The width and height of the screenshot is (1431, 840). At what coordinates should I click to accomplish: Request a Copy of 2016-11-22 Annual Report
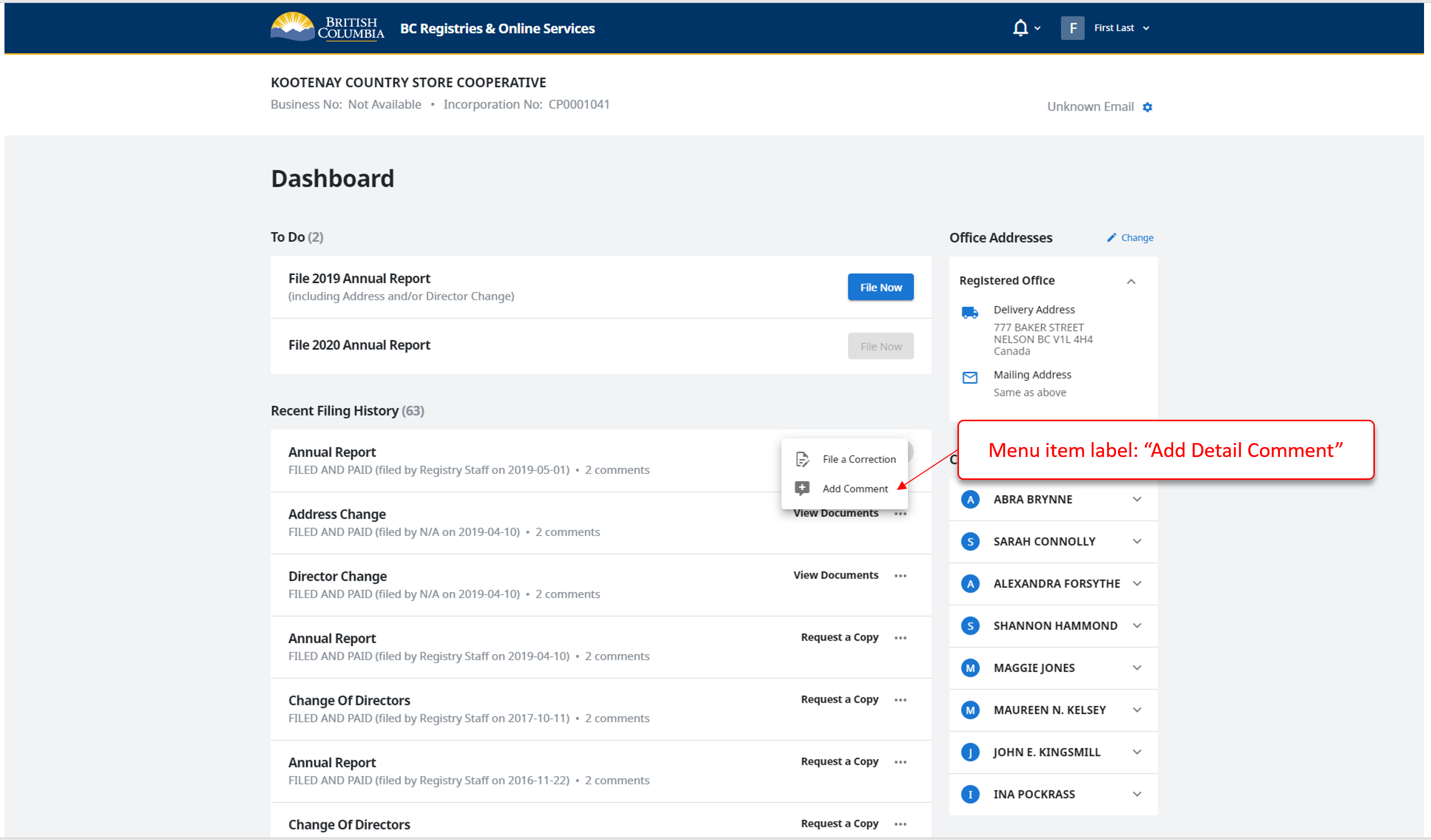839,761
